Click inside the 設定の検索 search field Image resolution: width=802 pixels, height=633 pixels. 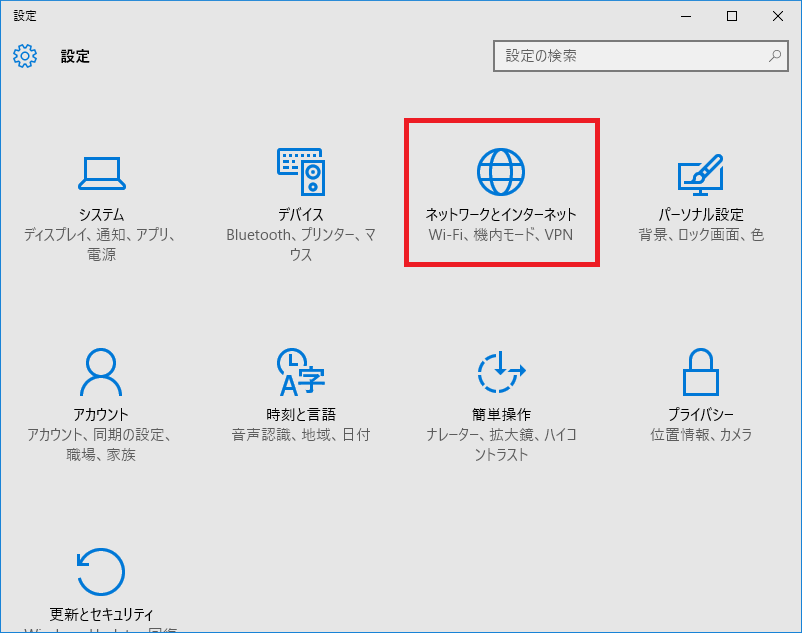click(640, 56)
